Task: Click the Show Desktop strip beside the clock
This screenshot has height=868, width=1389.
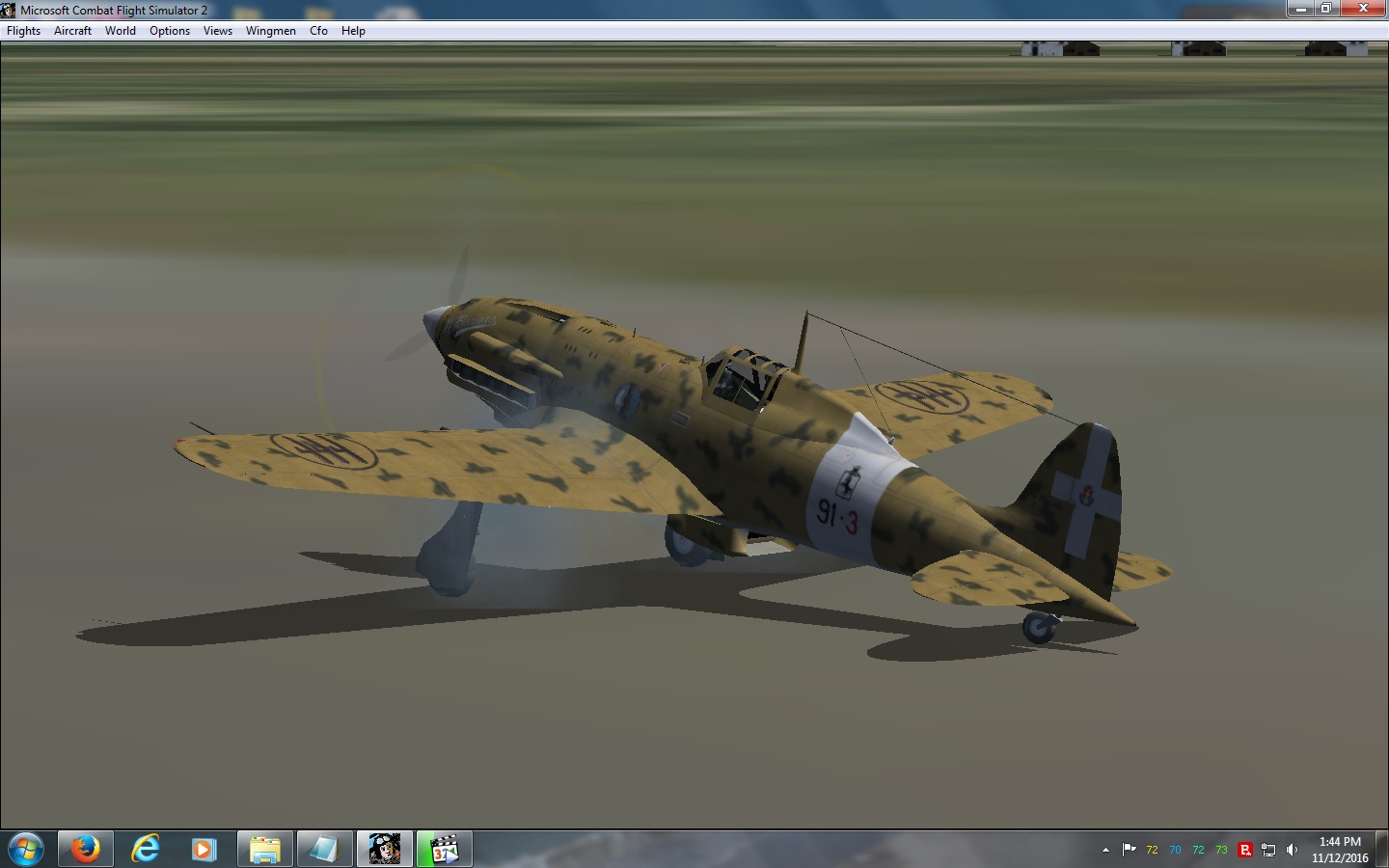Action: (x=1382, y=850)
